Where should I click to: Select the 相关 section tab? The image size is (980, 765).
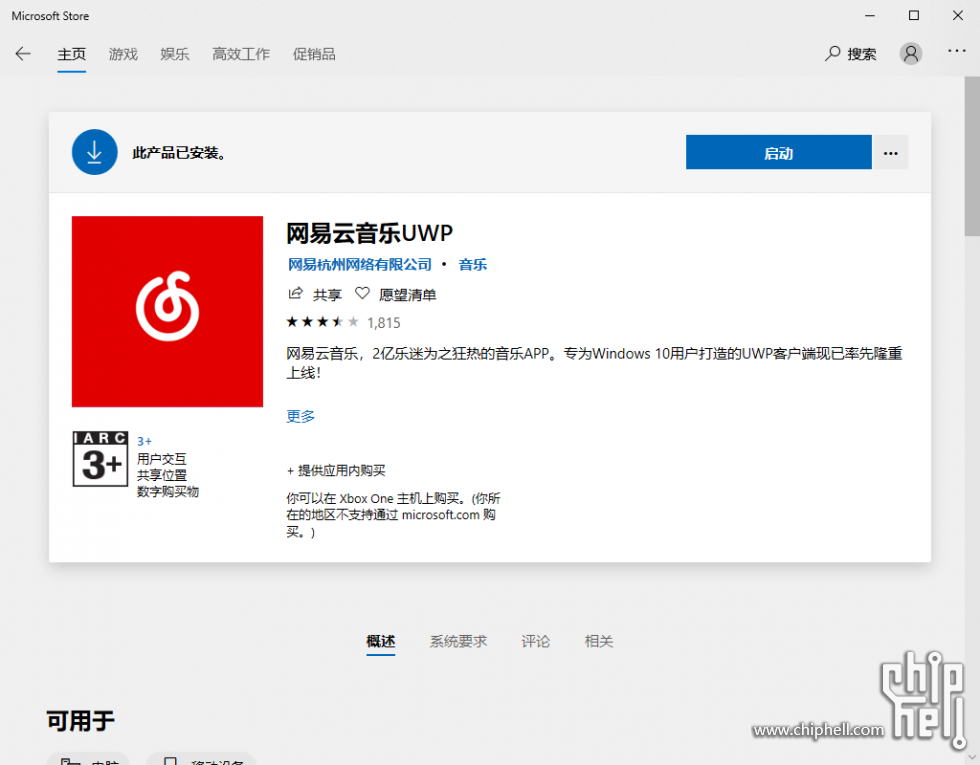point(599,641)
